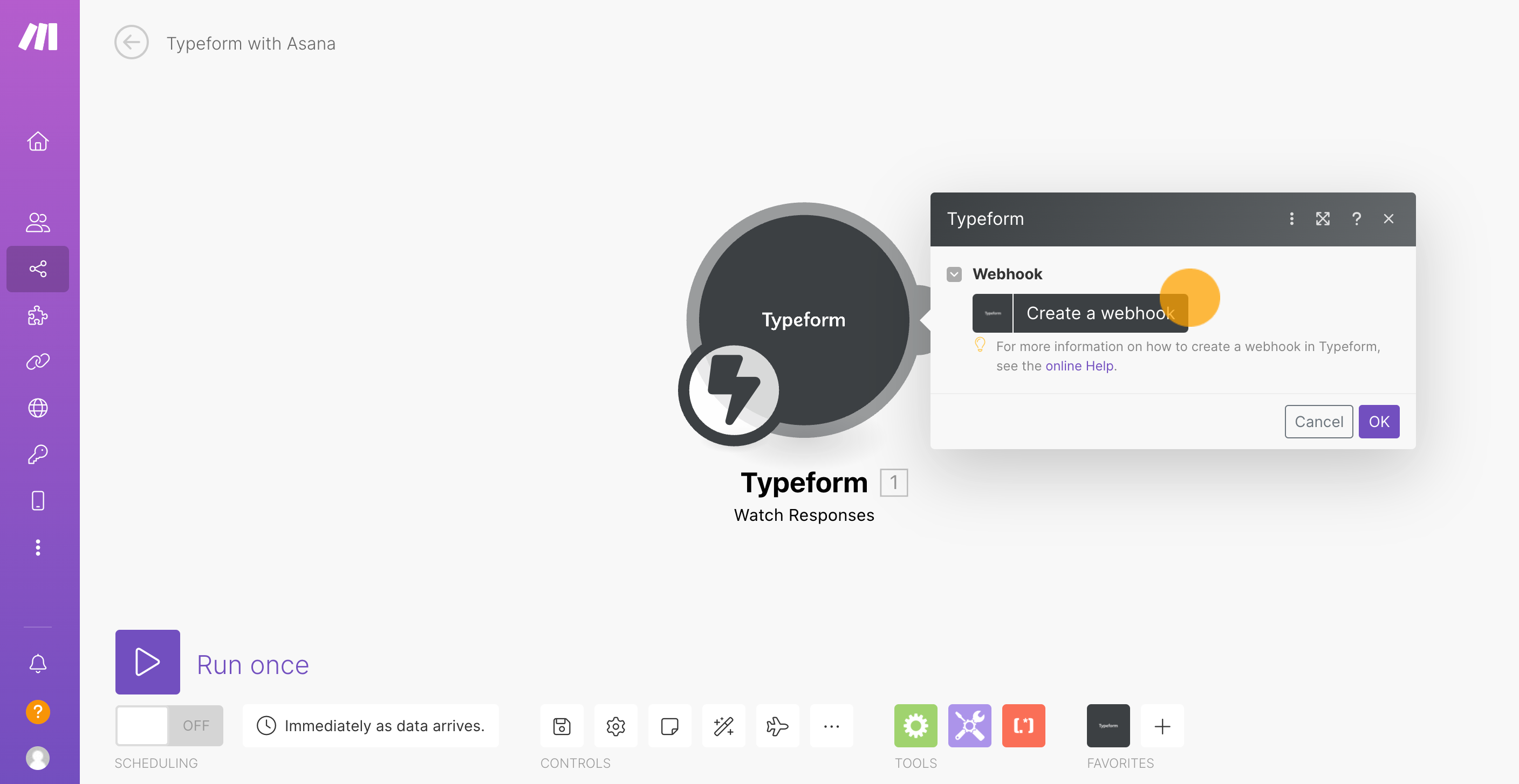
Task: Open notifications bell in the sidebar
Action: [38, 663]
